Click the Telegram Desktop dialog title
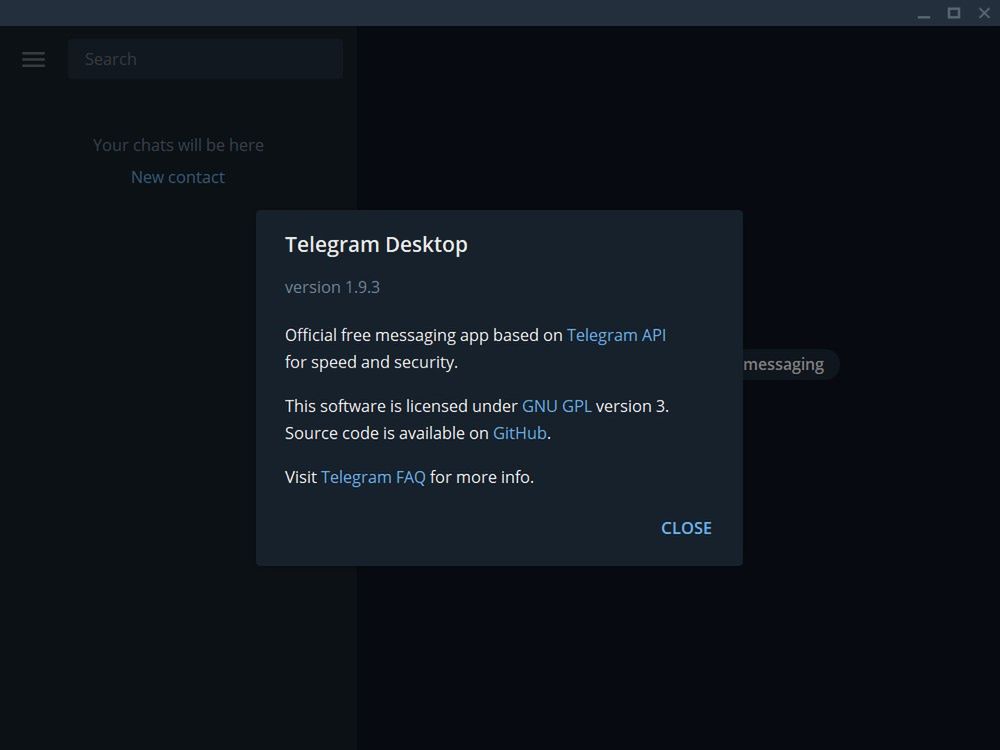 point(376,245)
